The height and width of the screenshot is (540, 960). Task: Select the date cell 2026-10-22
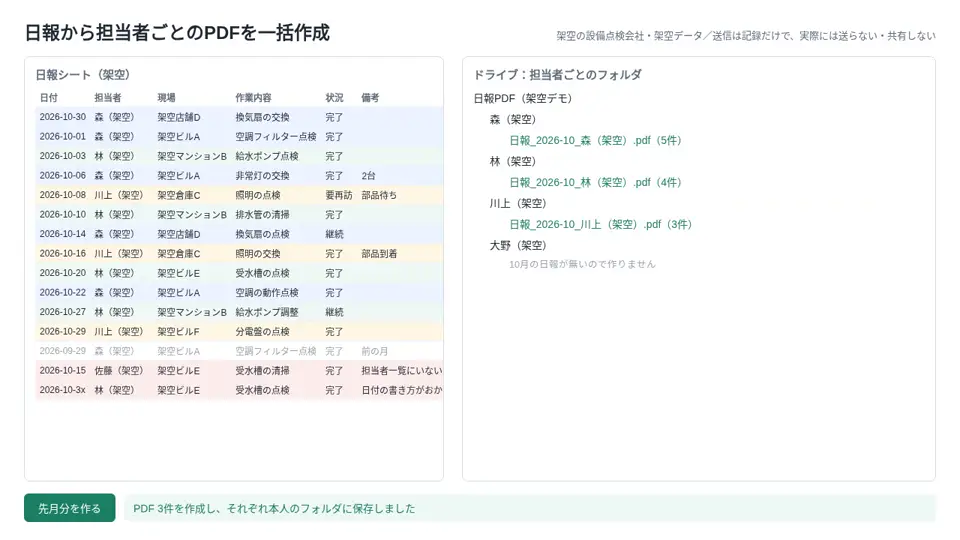(62, 293)
